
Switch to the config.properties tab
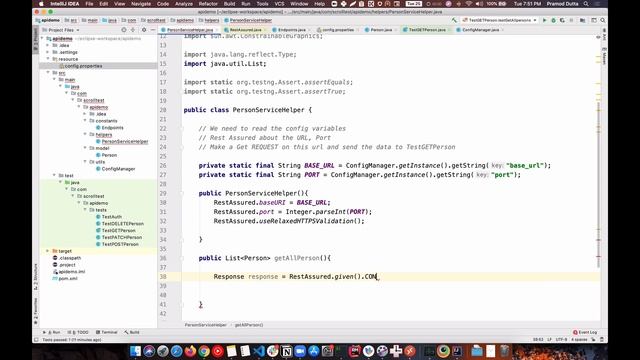coord(338,30)
